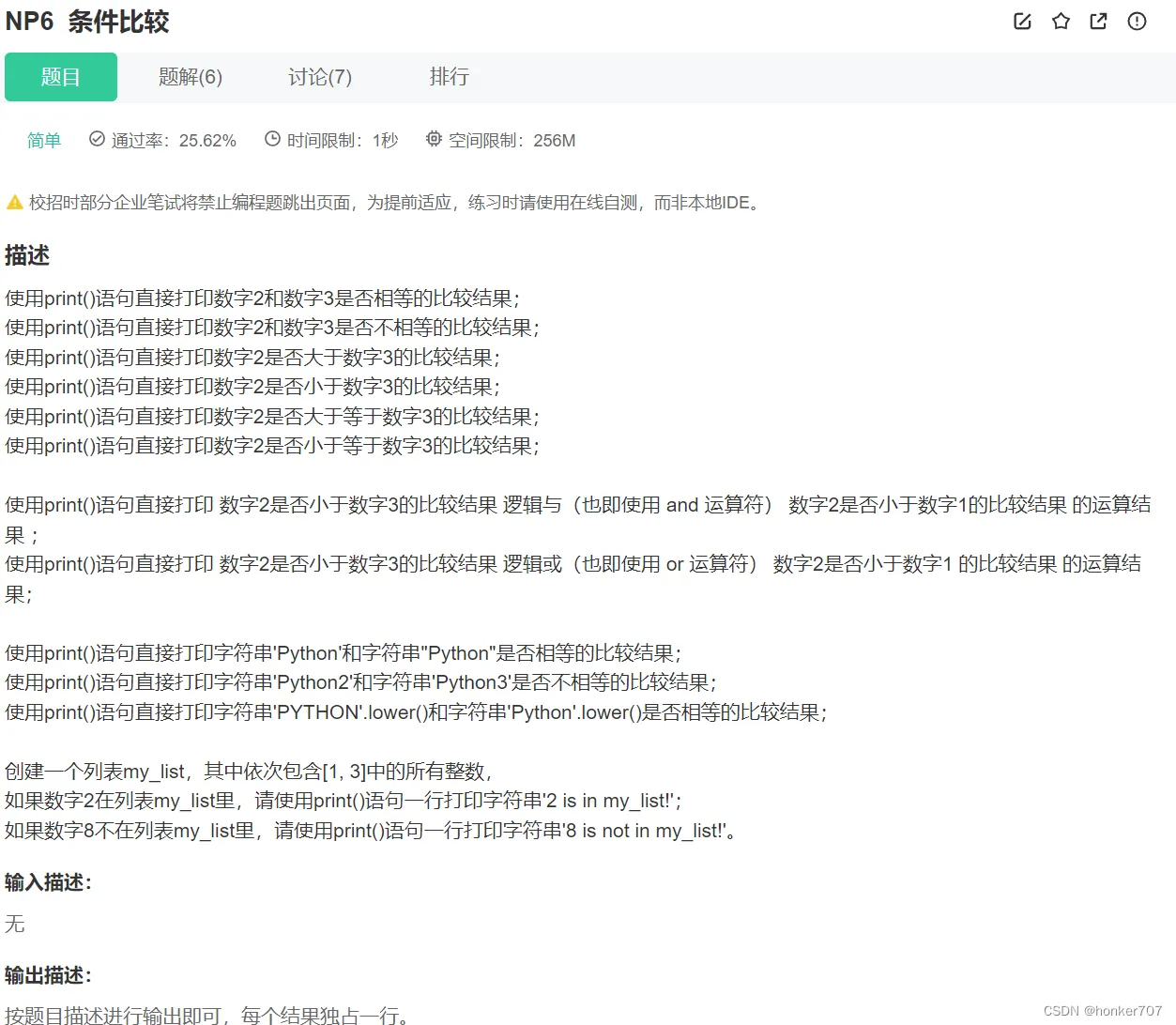The image size is (1176, 1025).
Task: Star this problem as a favorite
Action: pos(1061,21)
